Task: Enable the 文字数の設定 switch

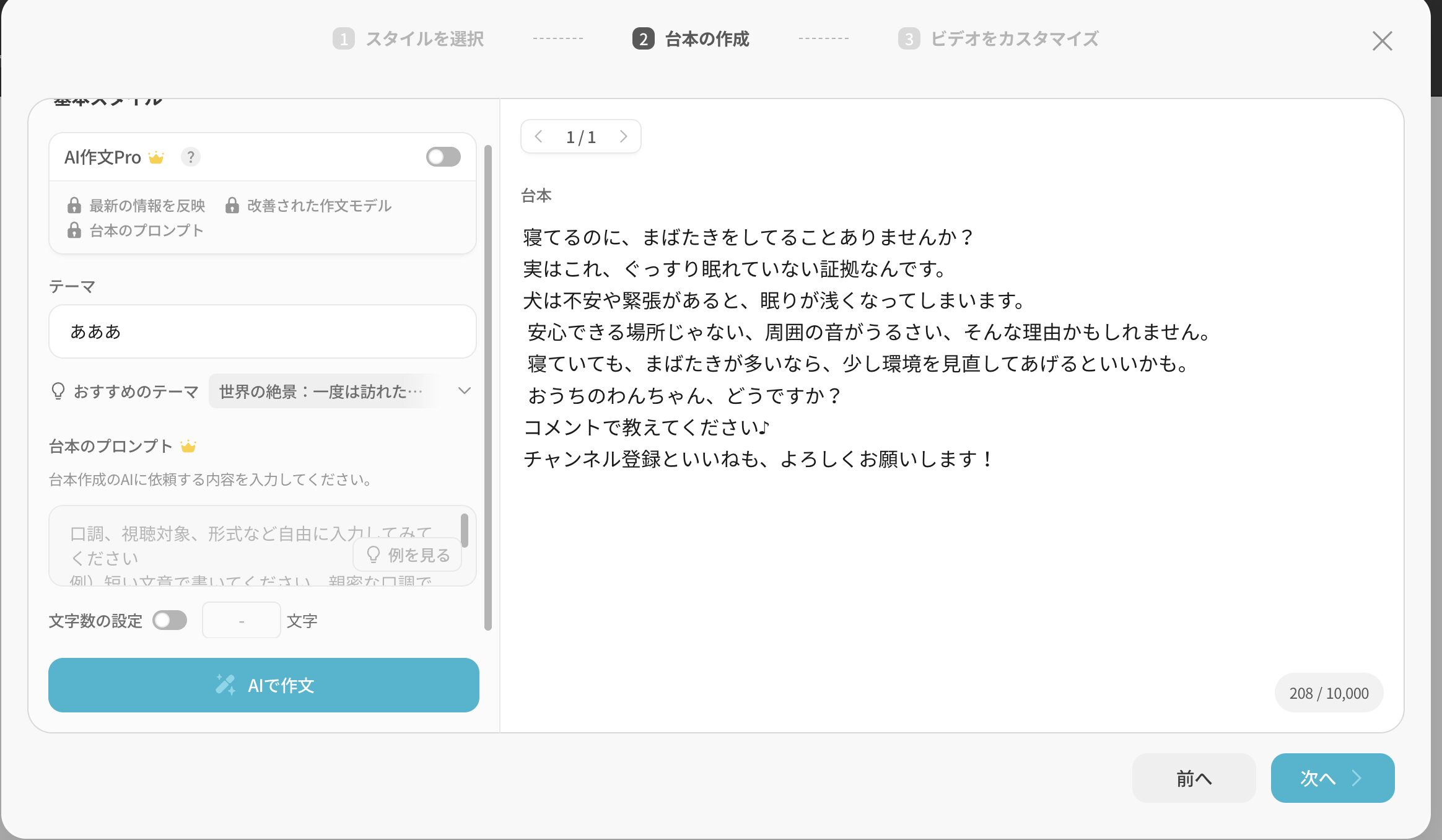Action: pyautogui.click(x=170, y=620)
